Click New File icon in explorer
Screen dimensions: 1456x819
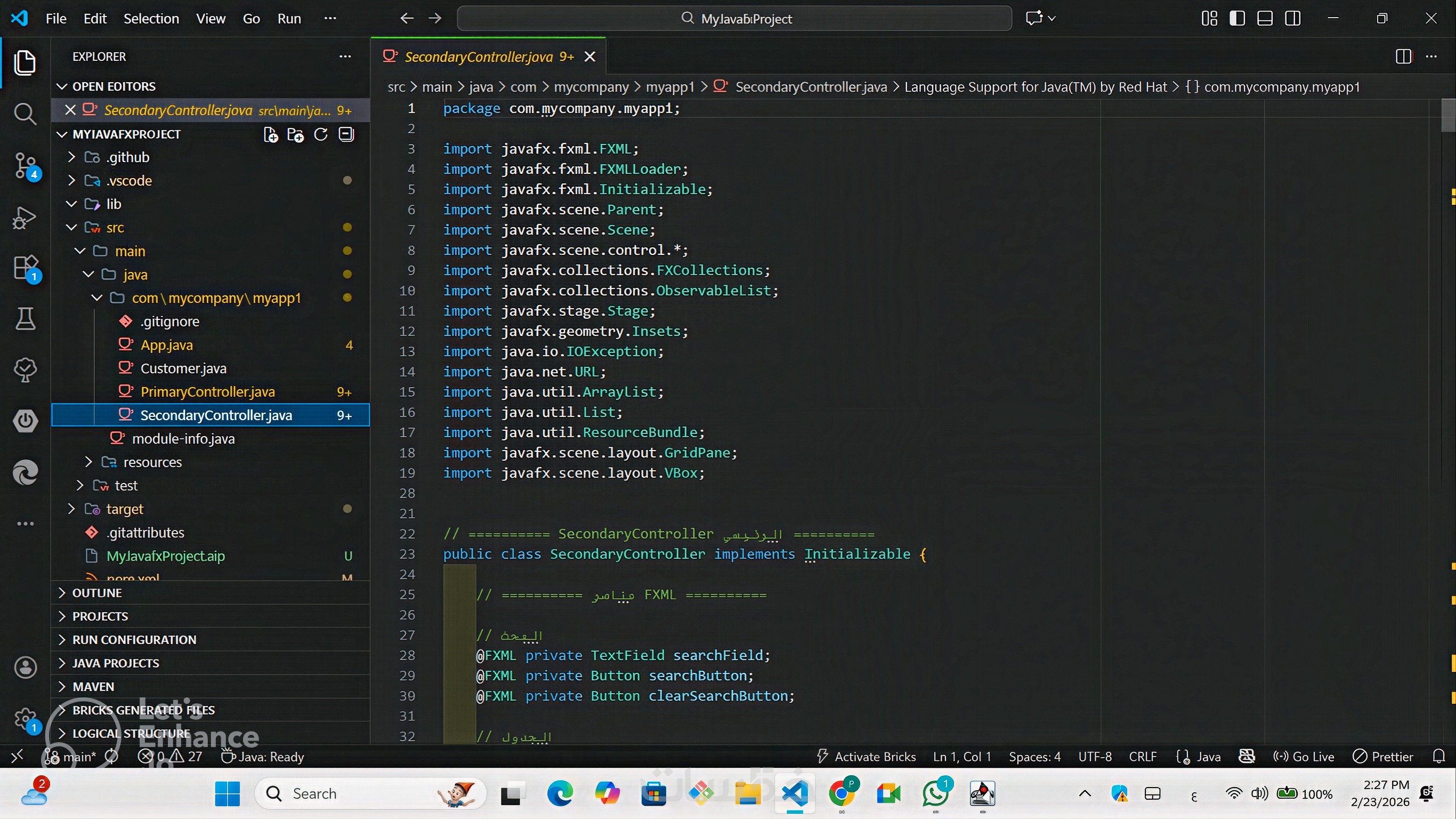271,134
